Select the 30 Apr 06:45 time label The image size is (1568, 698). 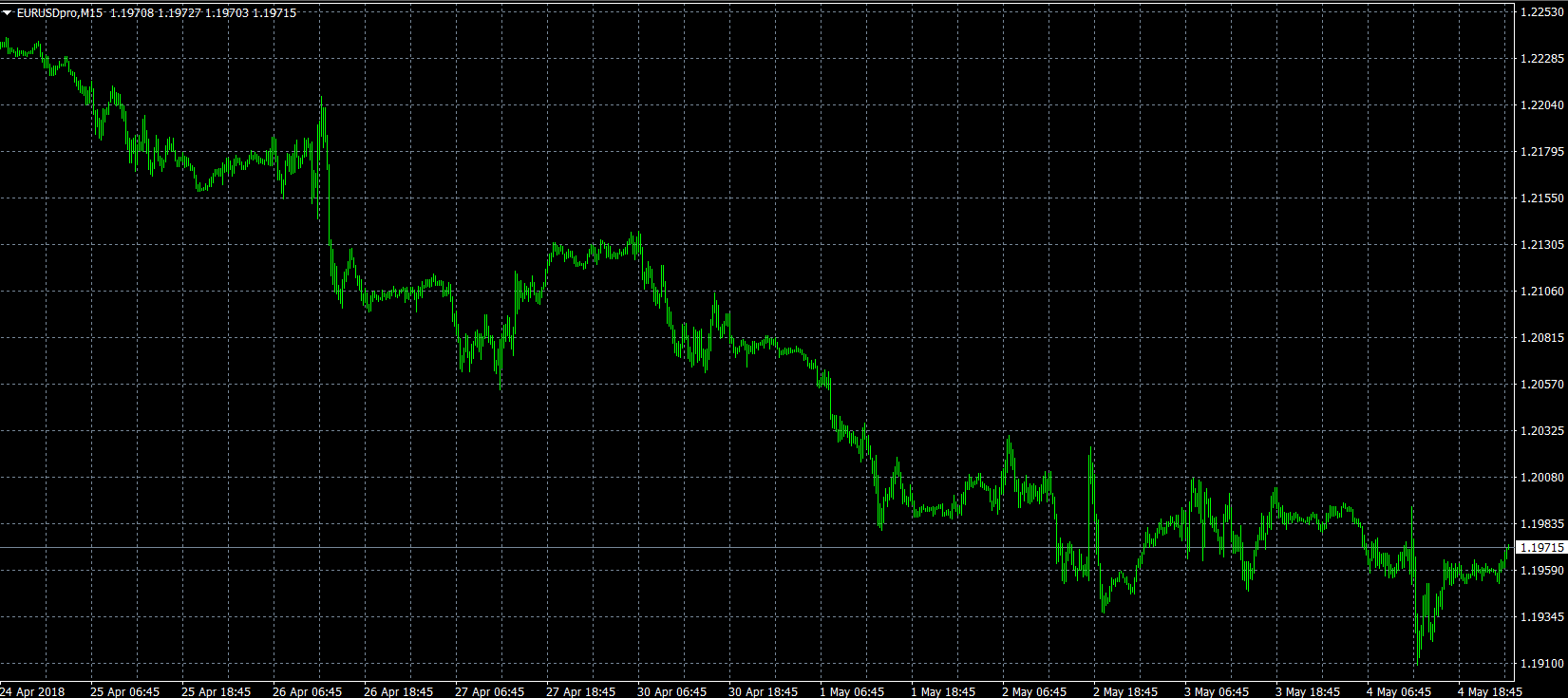point(672,691)
